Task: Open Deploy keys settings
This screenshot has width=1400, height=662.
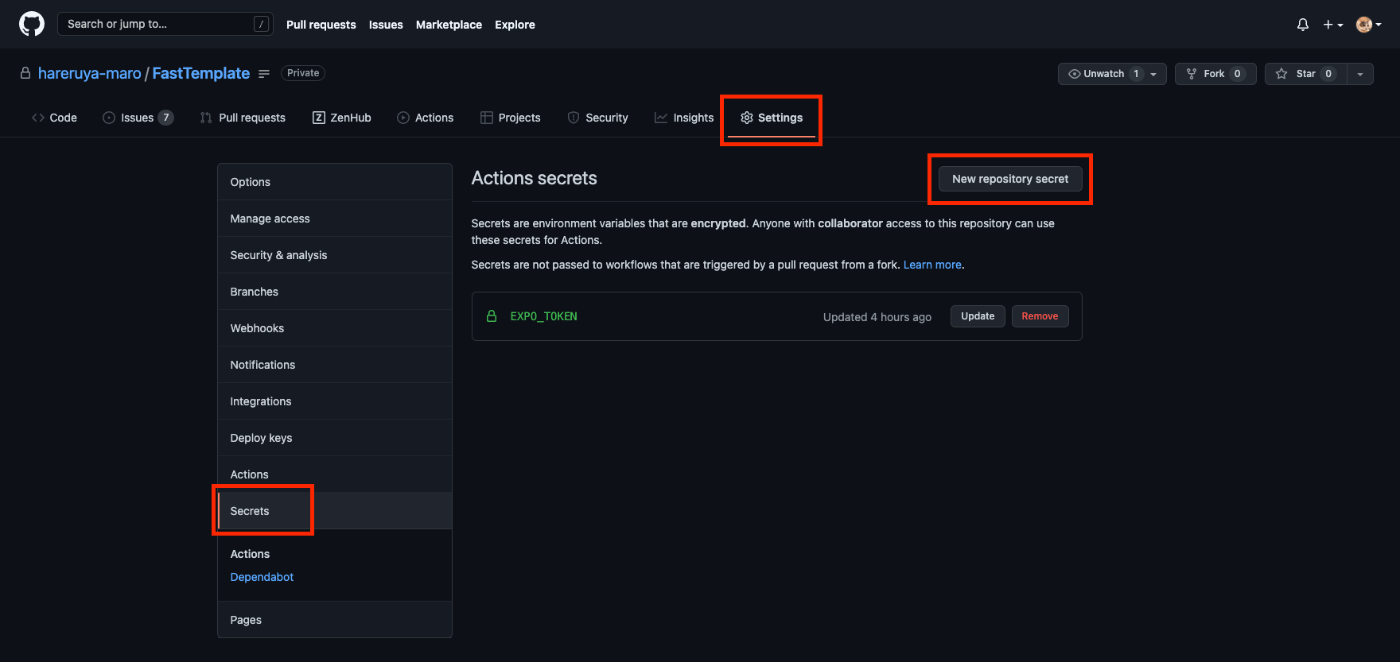Action: point(335,438)
